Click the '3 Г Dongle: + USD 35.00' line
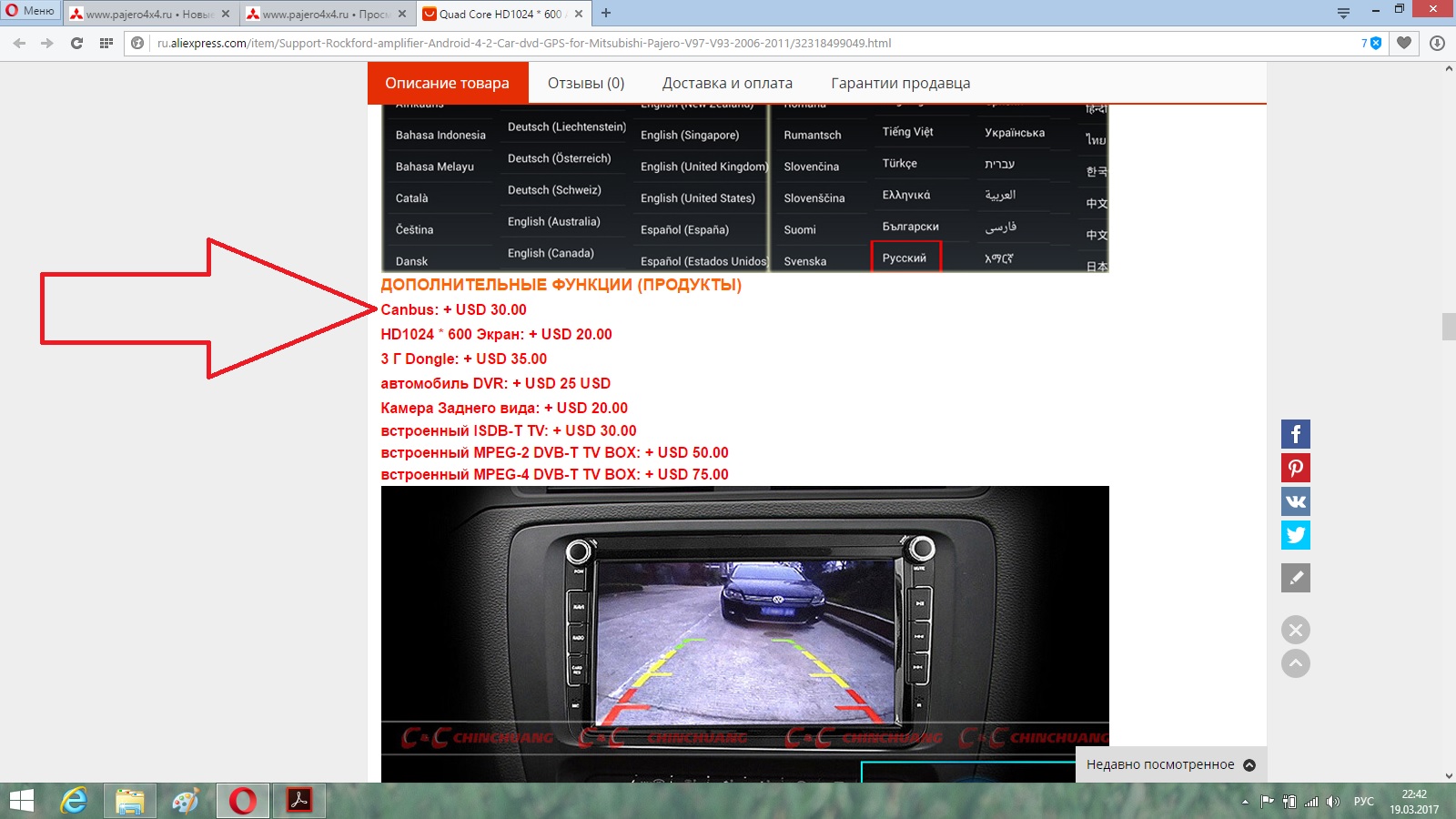 pos(464,359)
